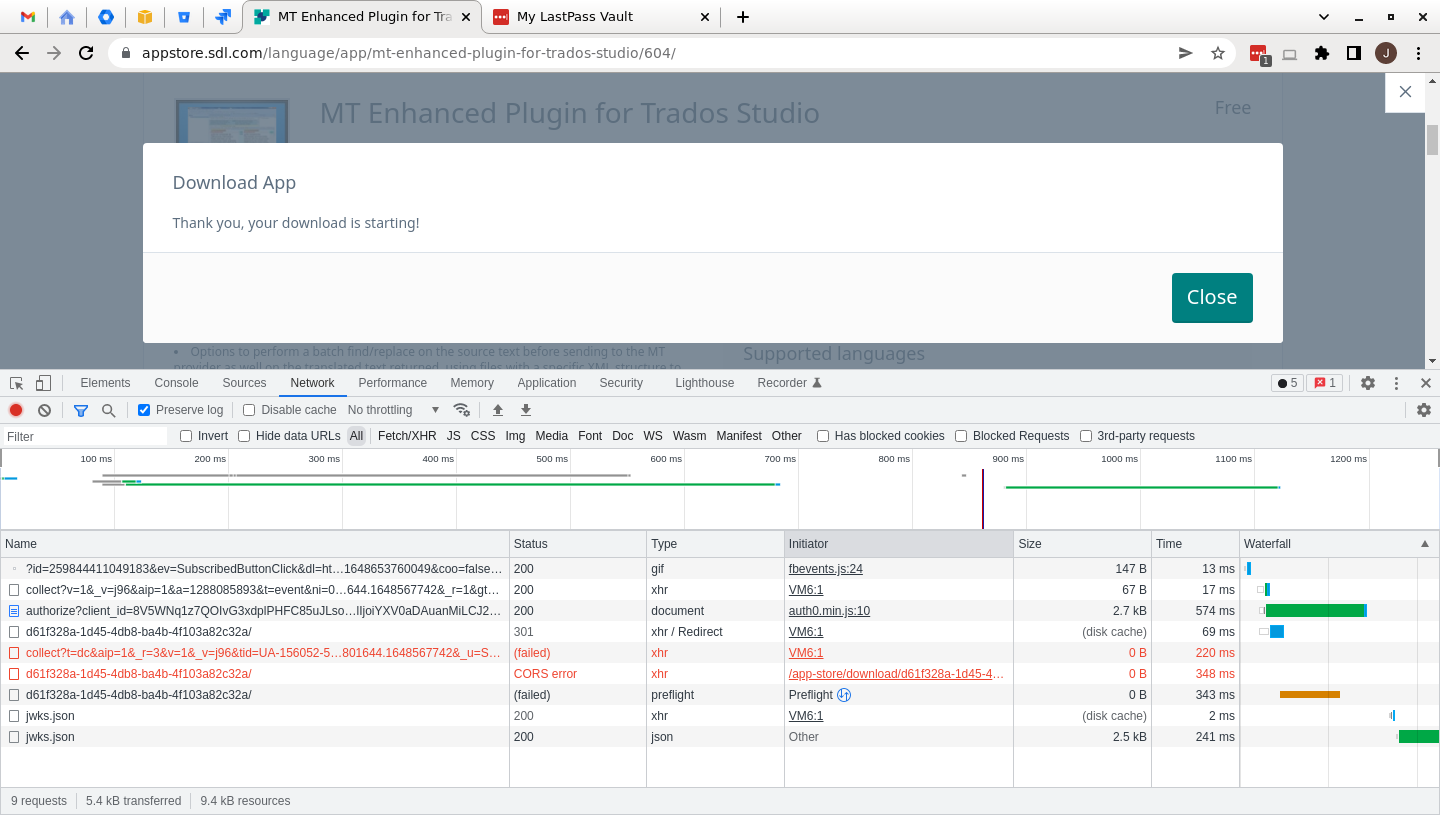This screenshot has height=815, width=1440.
Task: Click the teal Close button
Action: point(1211,298)
